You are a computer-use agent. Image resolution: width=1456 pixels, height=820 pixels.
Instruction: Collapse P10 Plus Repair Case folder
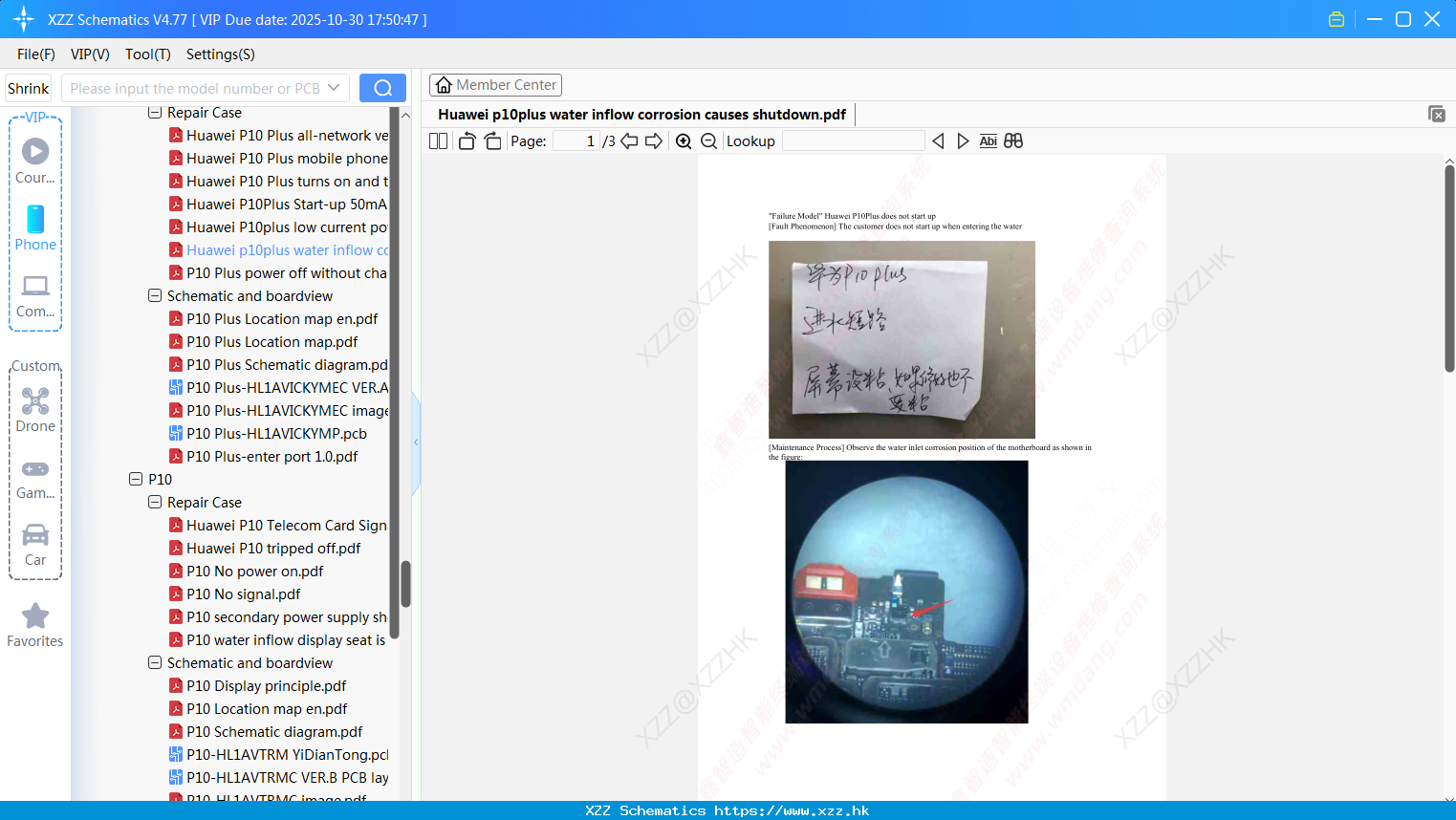pos(155,113)
